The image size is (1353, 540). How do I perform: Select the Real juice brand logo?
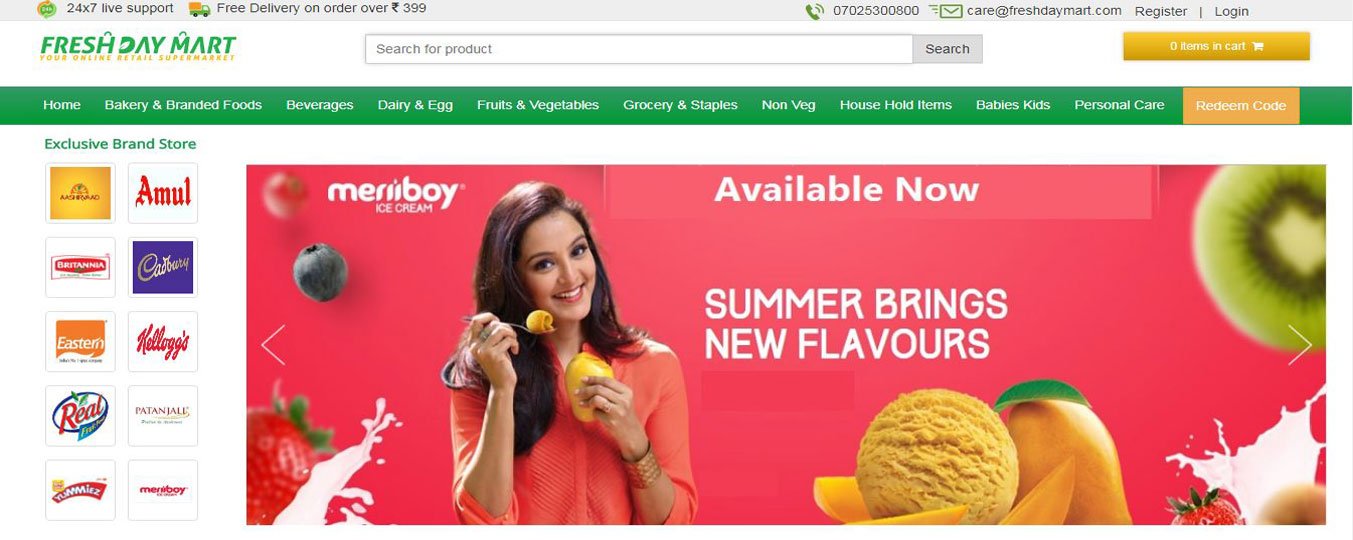click(80, 415)
